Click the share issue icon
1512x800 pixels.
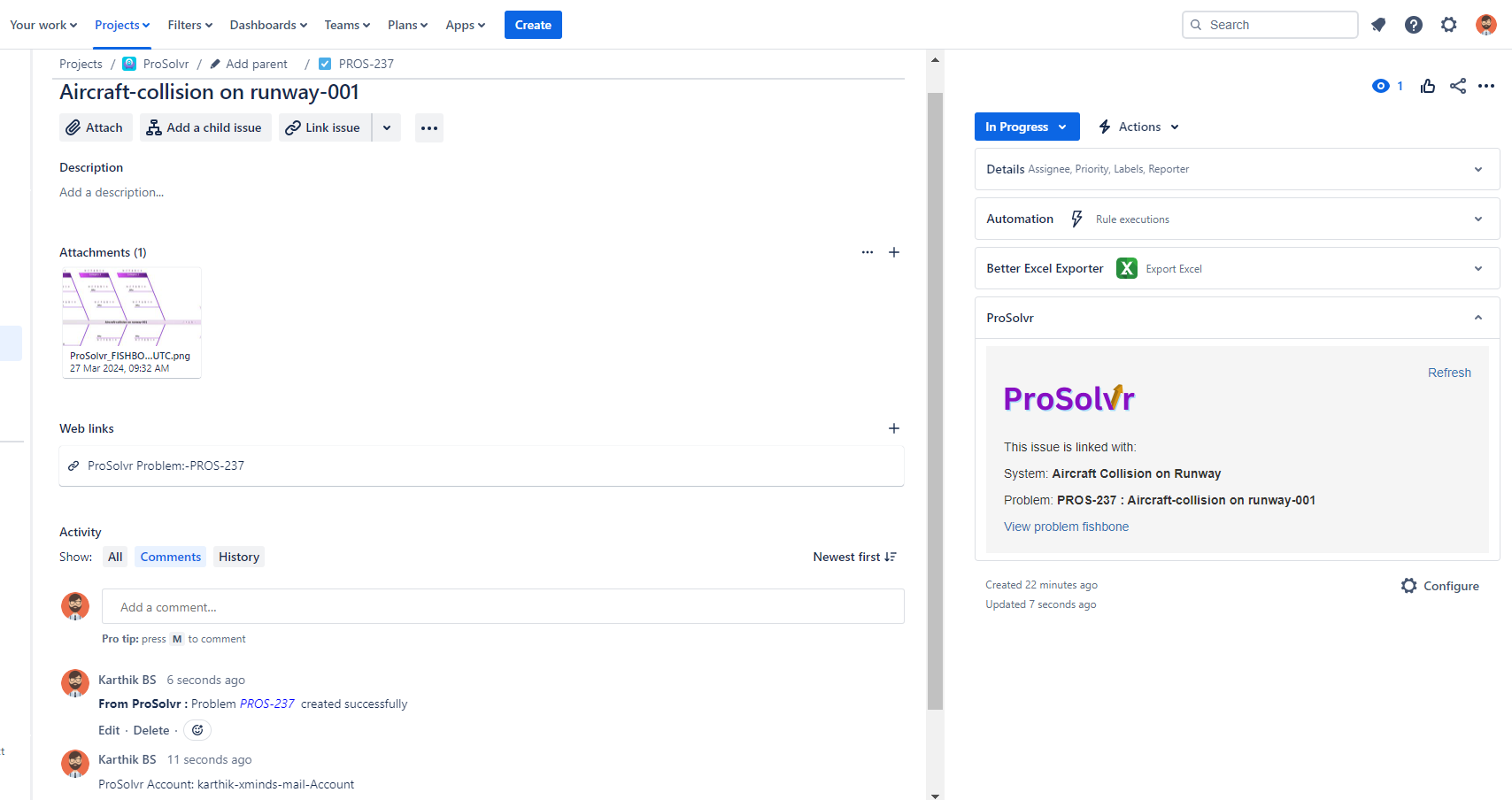[x=1458, y=86]
